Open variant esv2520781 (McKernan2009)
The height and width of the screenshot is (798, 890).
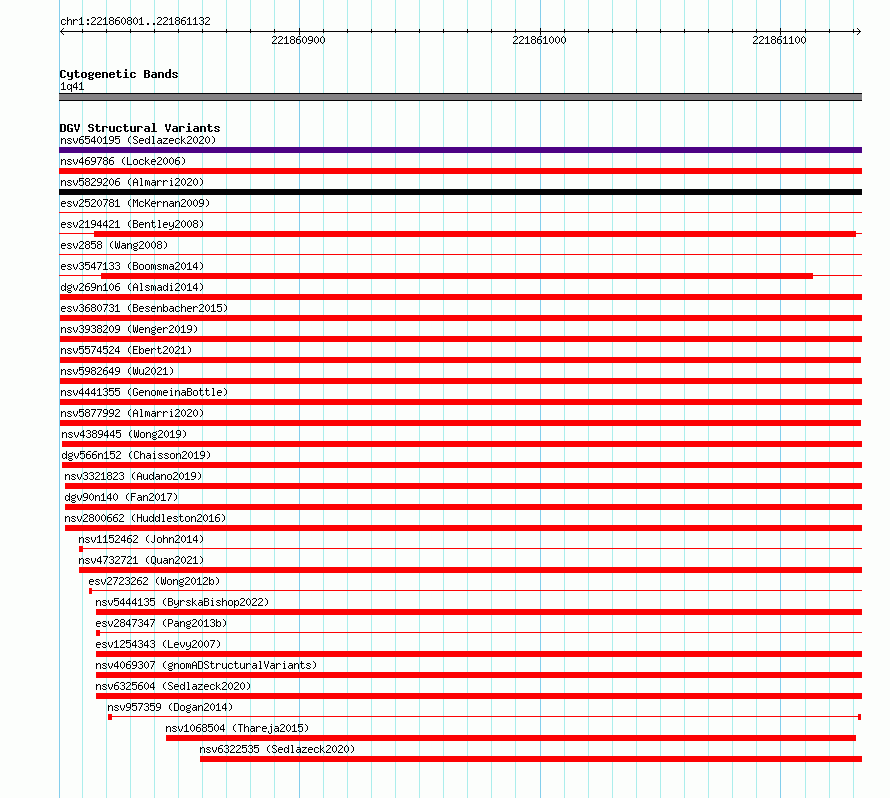coord(135,203)
